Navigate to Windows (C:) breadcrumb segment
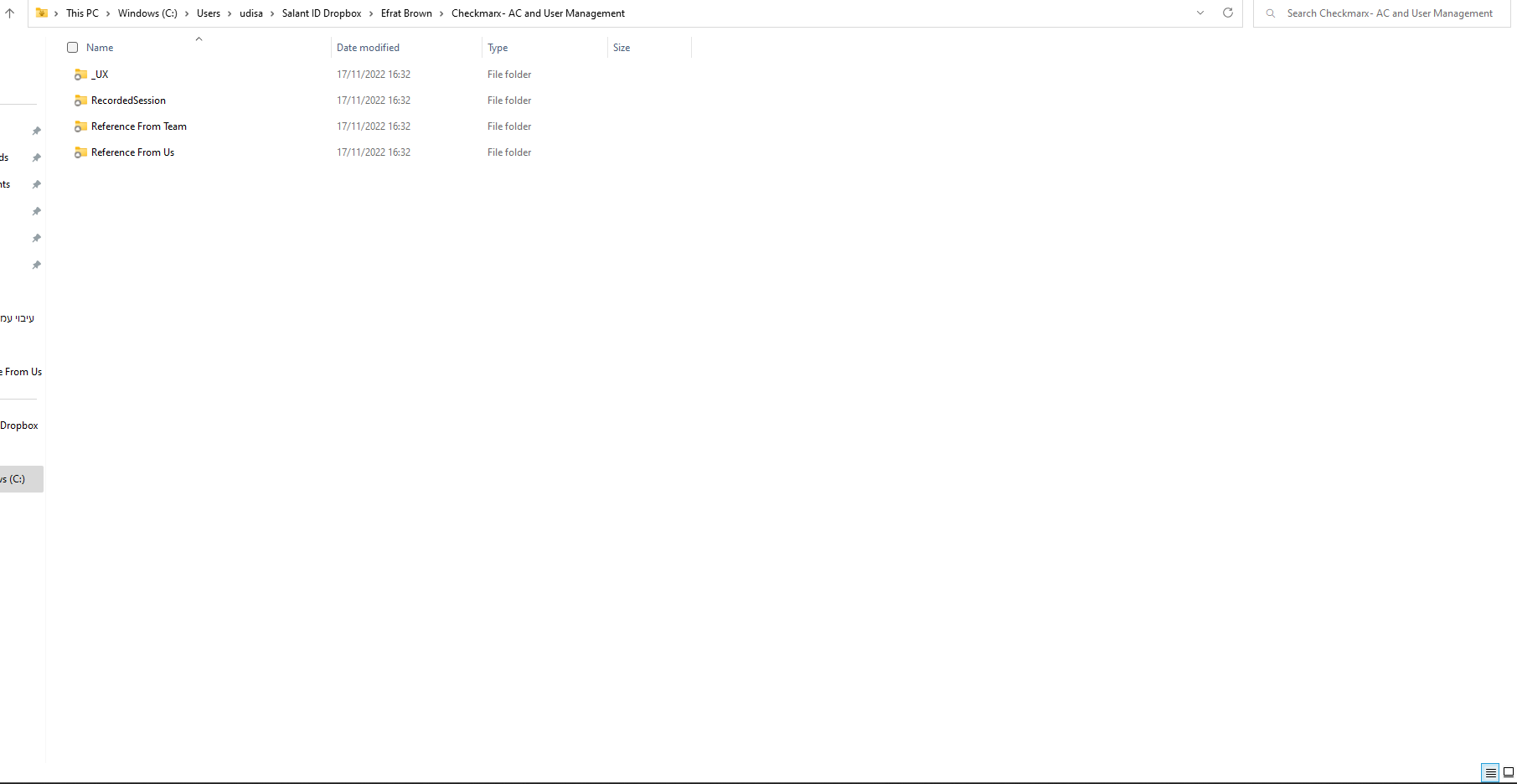 point(147,13)
